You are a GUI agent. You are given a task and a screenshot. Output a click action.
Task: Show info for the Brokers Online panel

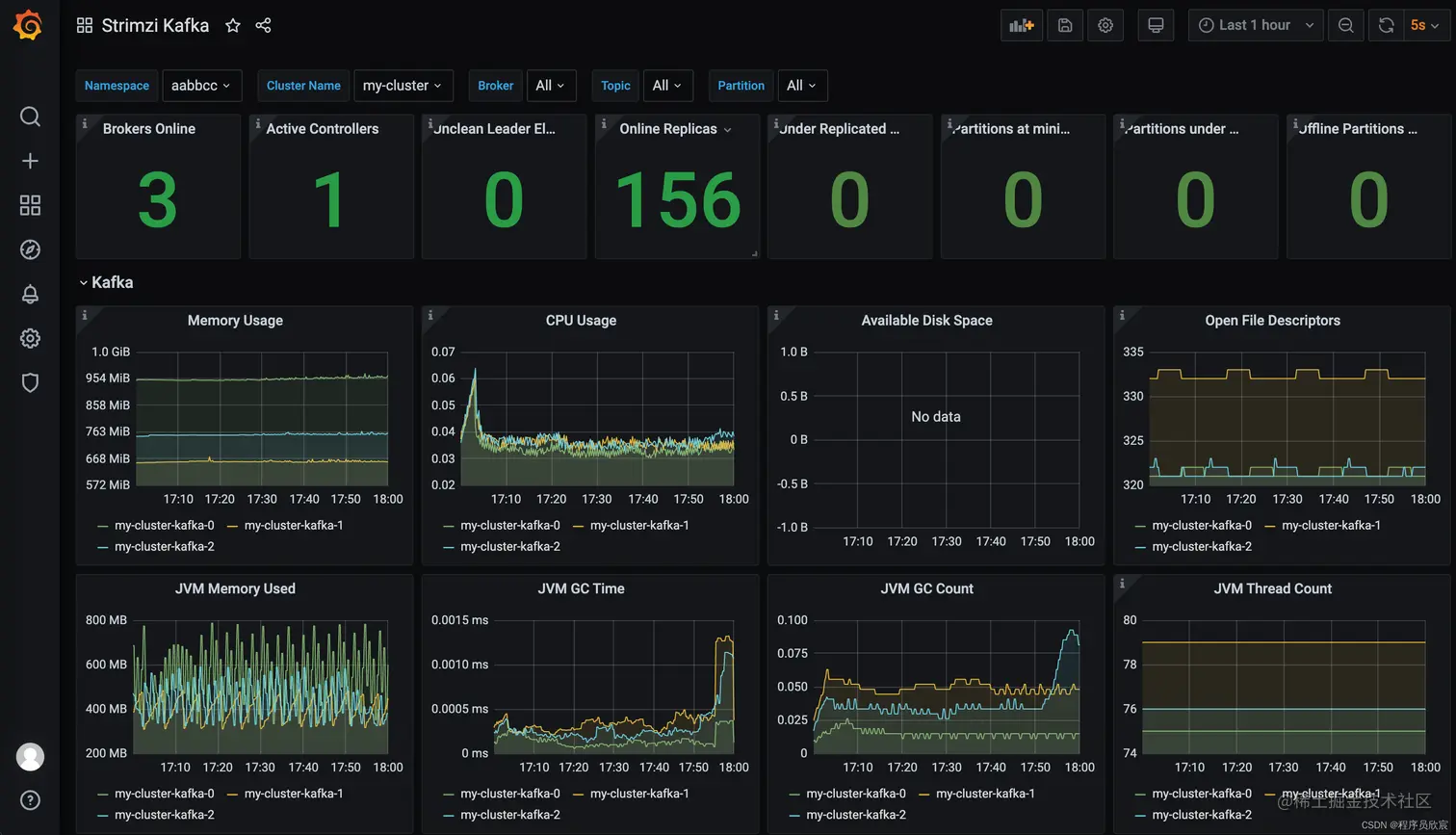(85, 123)
